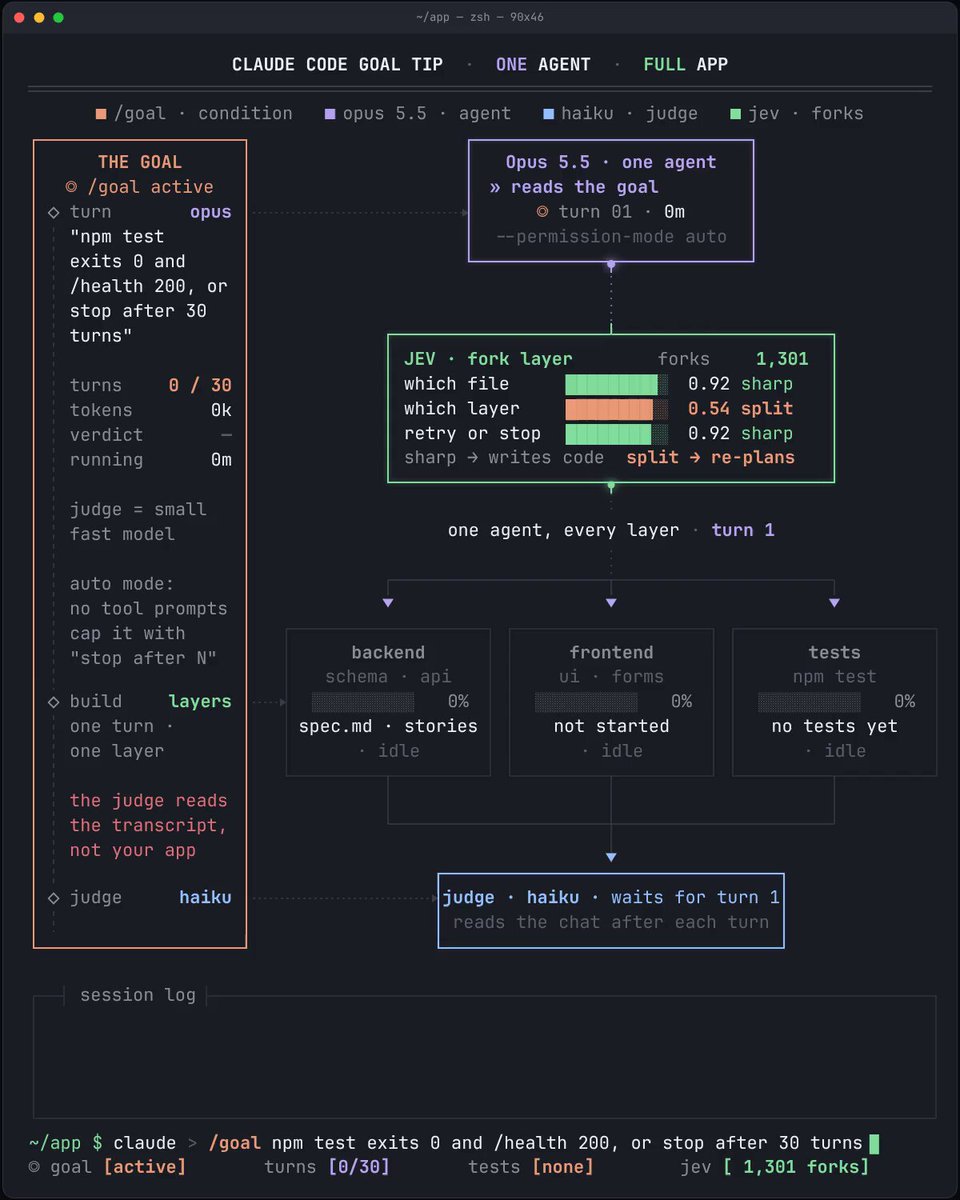
Task: Click the "sharp → writes code" text
Action: [504, 458]
